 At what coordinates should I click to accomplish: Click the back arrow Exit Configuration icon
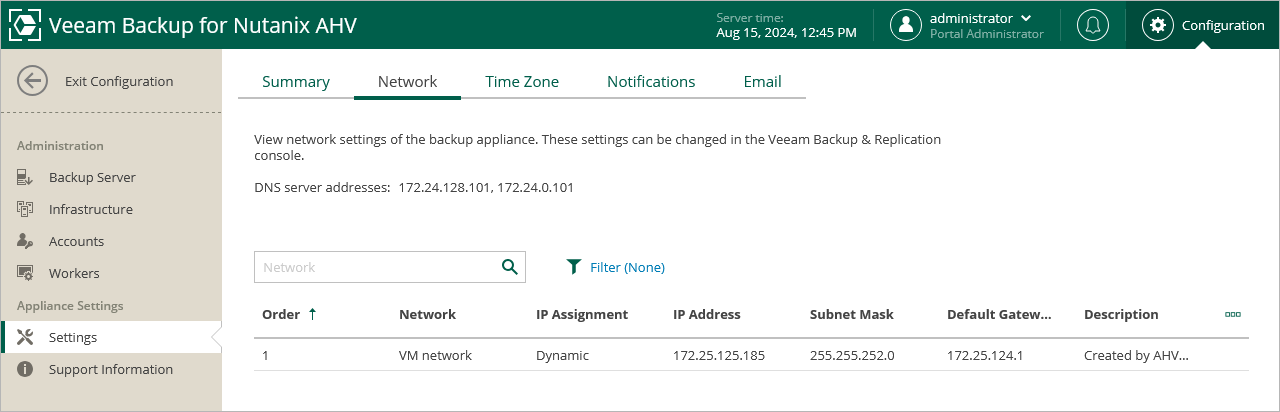33,82
